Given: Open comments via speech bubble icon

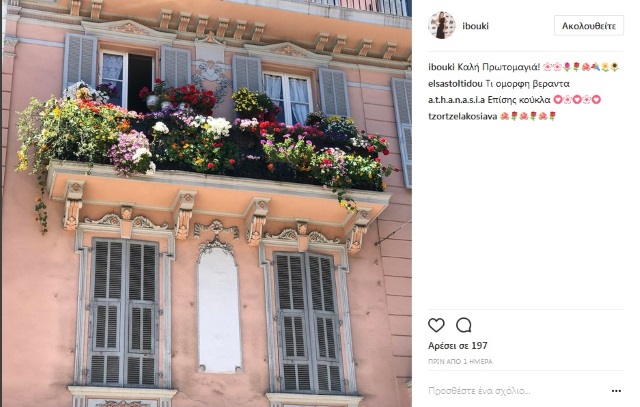Looking at the screenshot, I should point(464,325).
